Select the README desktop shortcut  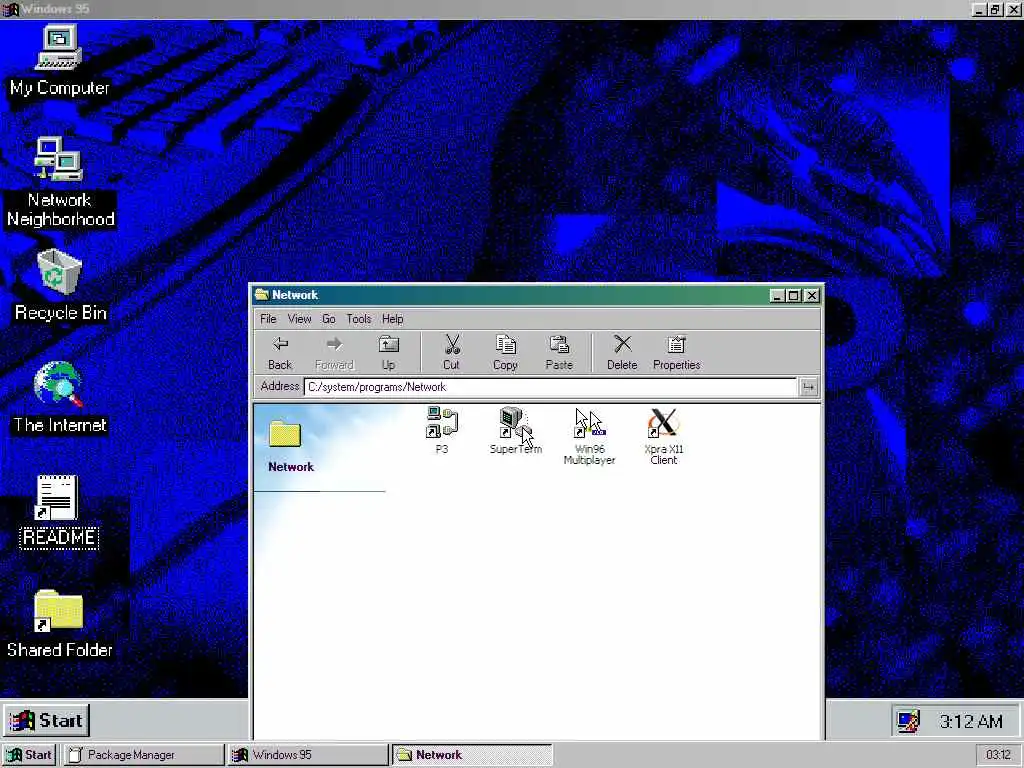tap(59, 511)
